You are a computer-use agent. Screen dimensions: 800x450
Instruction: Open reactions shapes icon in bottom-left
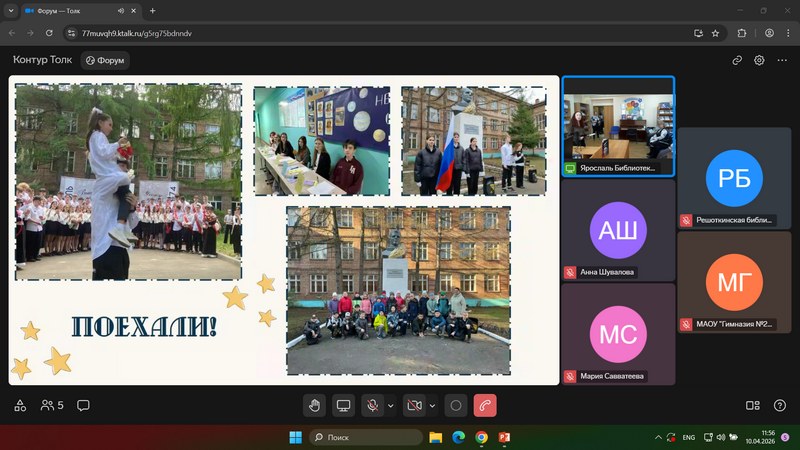pyautogui.click(x=20, y=405)
